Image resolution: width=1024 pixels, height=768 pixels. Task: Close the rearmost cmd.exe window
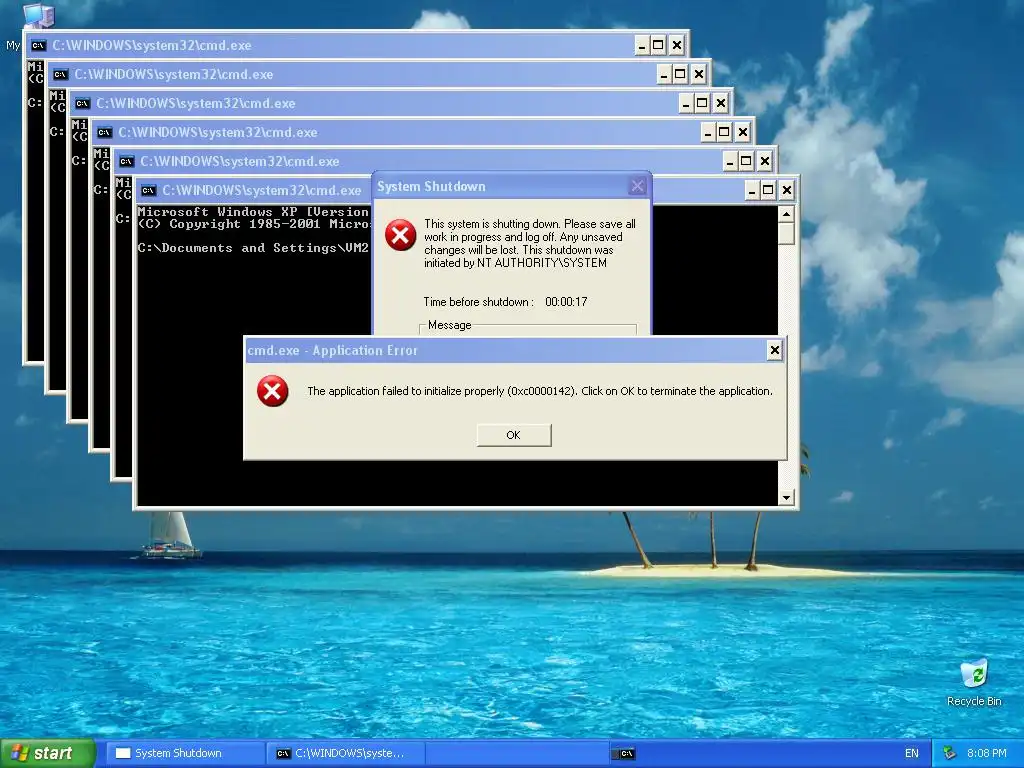[x=677, y=45]
